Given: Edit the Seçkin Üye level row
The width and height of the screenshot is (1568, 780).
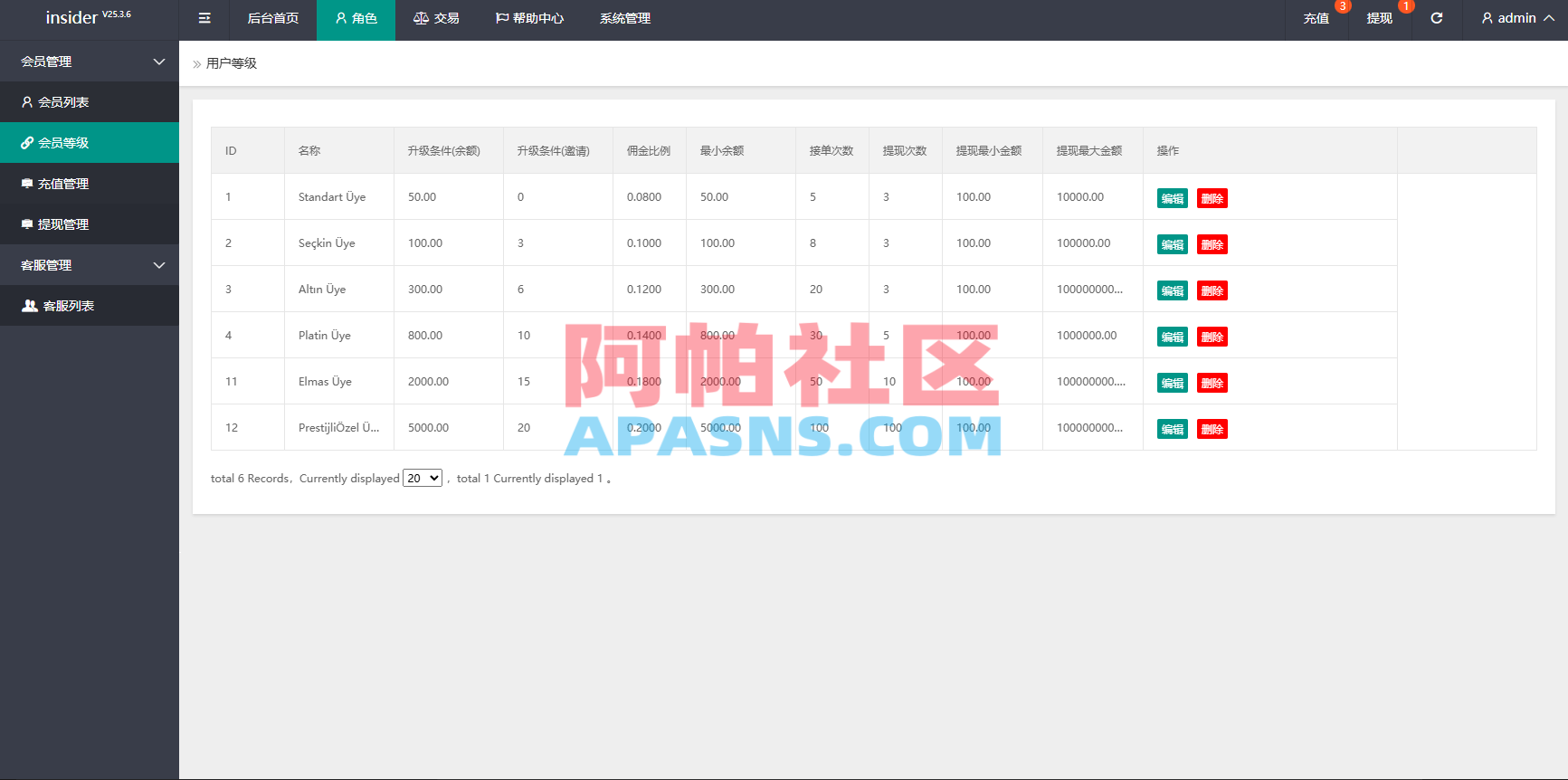Looking at the screenshot, I should pyautogui.click(x=1173, y=244).
